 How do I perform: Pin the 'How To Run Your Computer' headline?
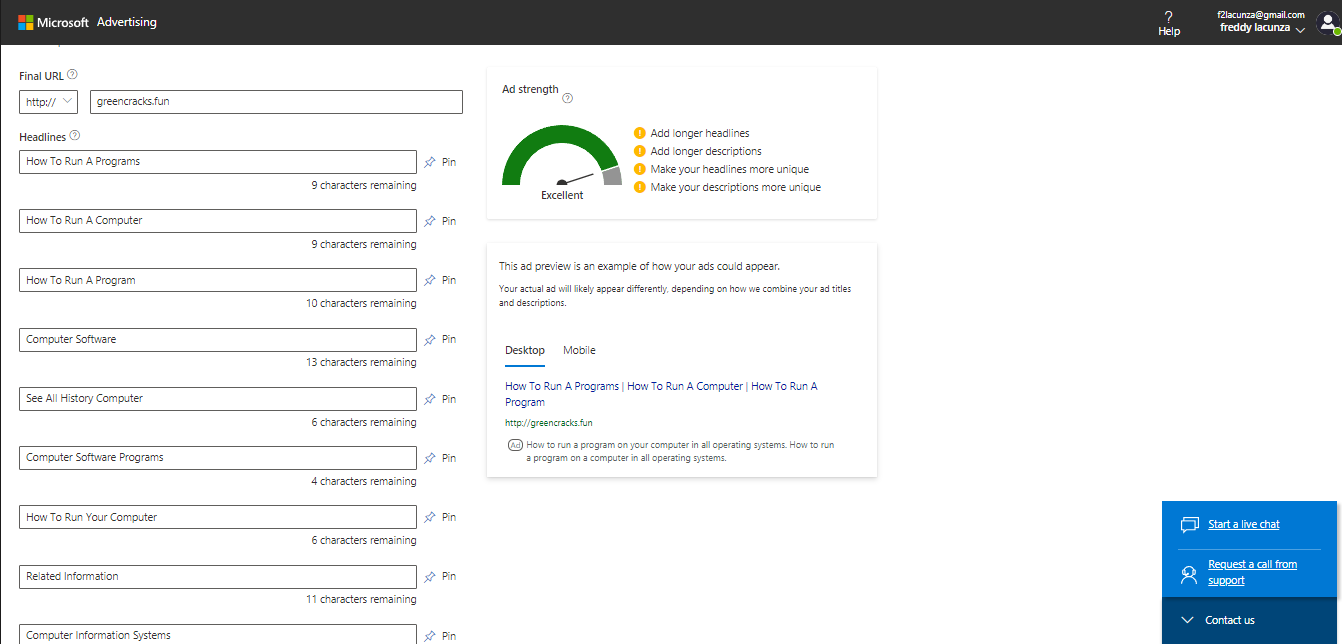(440, 517)
